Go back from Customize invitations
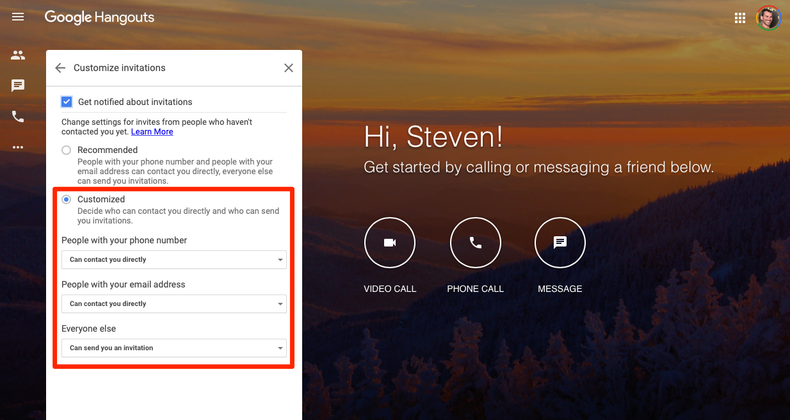 click(x=60, y=68)
